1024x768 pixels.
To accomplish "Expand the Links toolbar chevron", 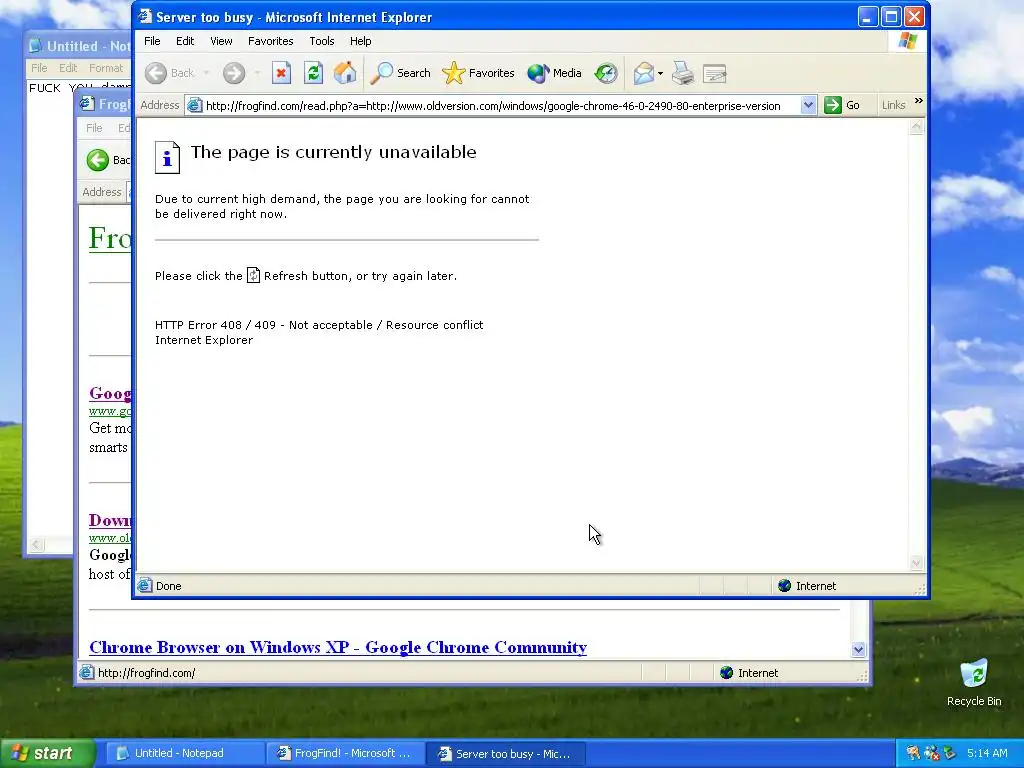I will (919, 101).
